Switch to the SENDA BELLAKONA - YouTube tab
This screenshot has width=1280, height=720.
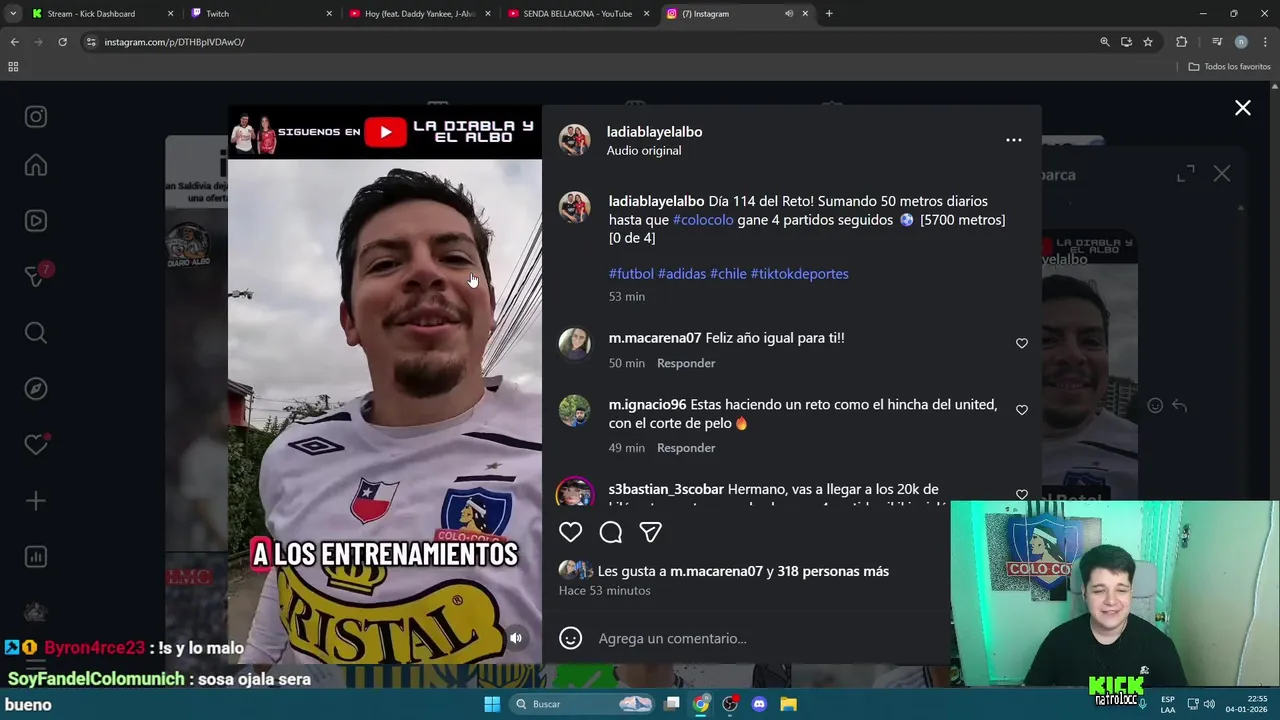pos(579,14)
